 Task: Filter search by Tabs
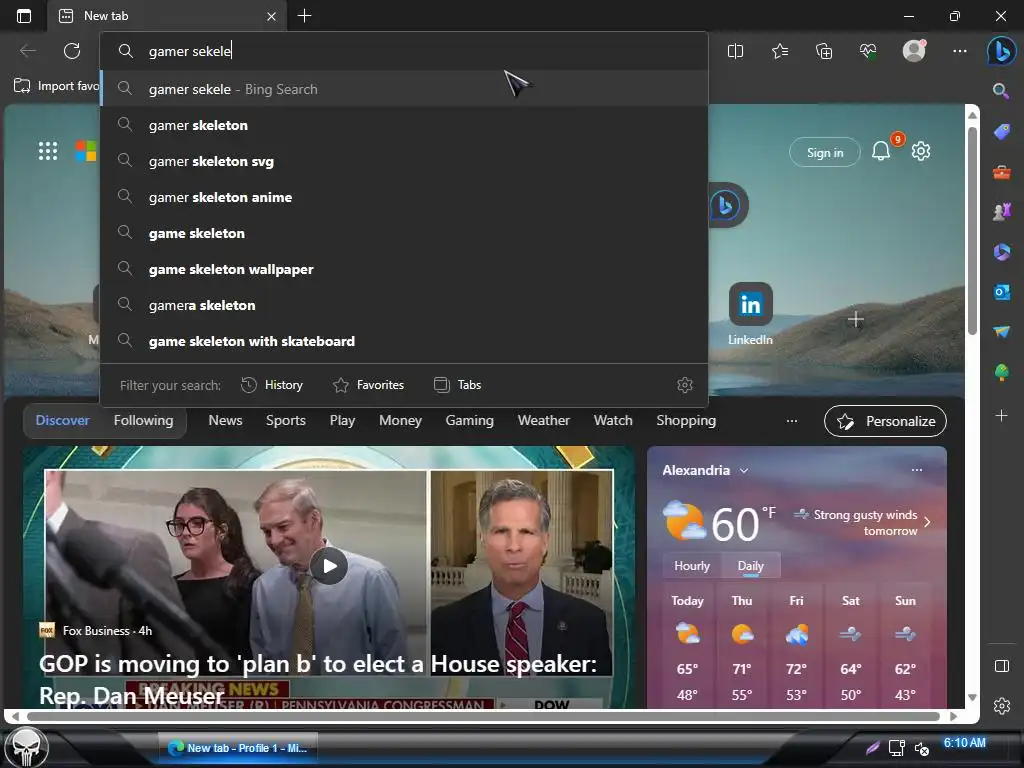coord(458,385)
